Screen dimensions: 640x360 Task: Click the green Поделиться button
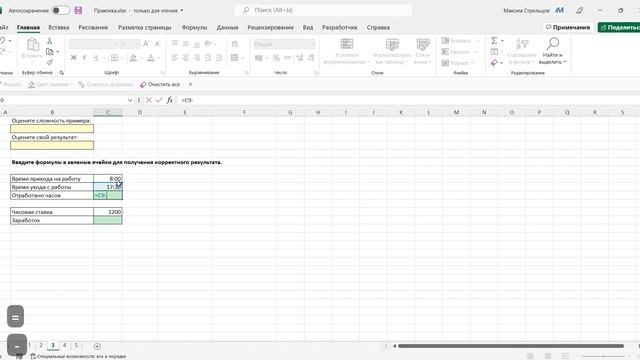tap(619, 27)
